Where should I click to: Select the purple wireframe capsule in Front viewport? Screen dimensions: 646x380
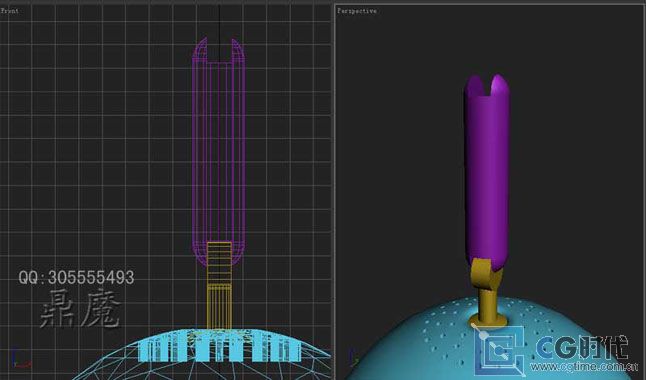[219, 152]
